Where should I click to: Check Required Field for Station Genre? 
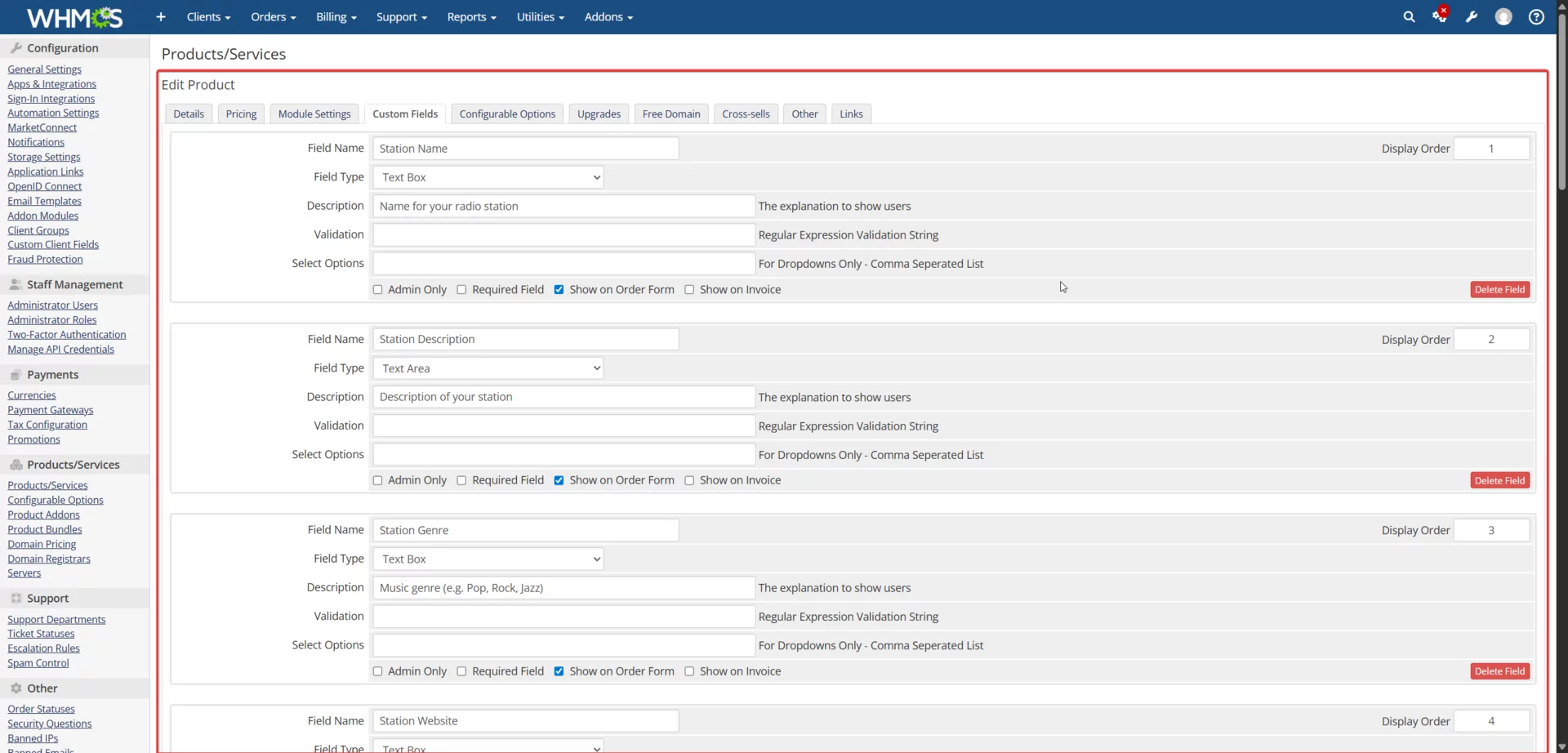pos(461,671)
